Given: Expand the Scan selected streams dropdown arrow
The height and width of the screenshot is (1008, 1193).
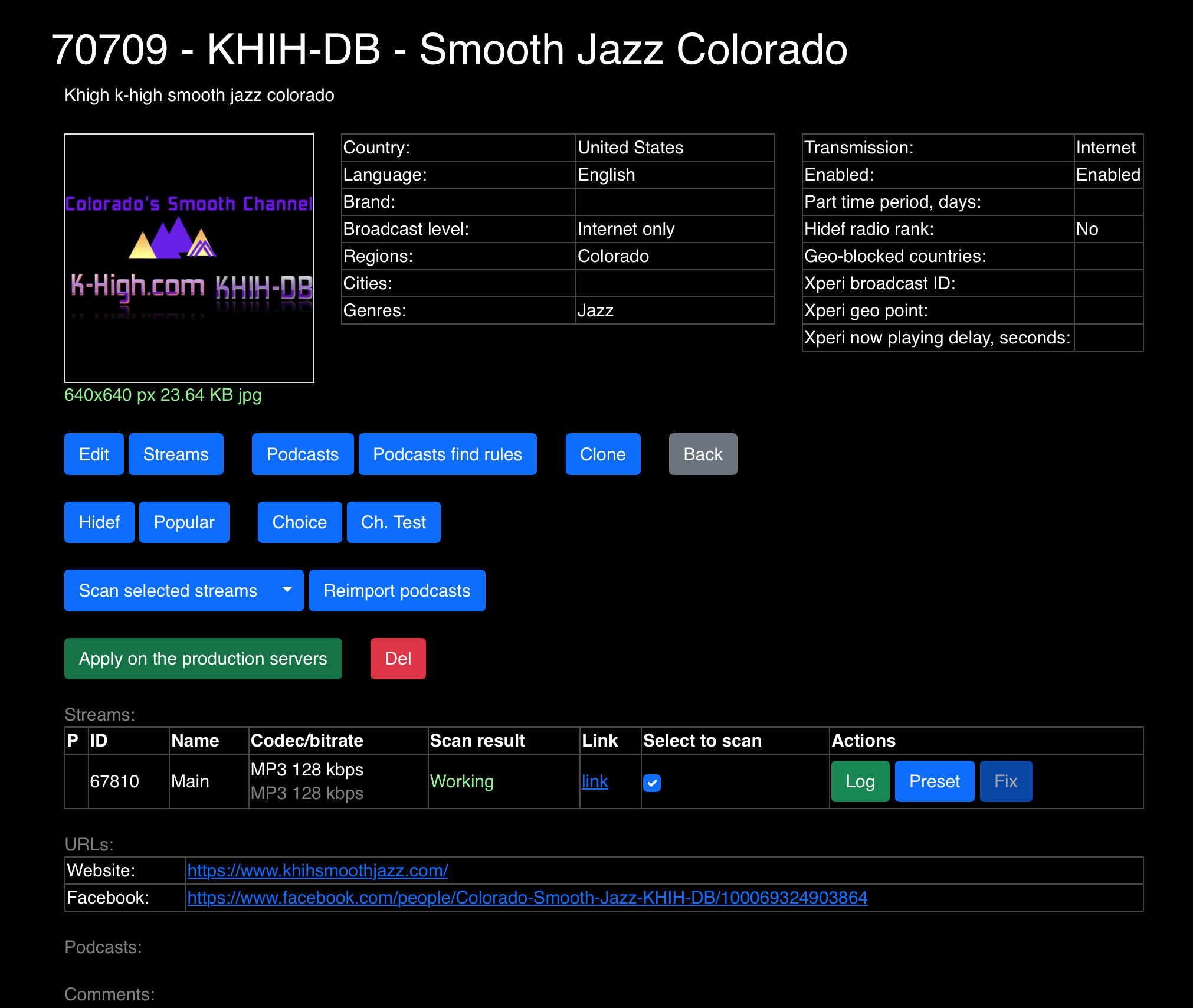Looking at the screenshot, I should pos(287,590).
